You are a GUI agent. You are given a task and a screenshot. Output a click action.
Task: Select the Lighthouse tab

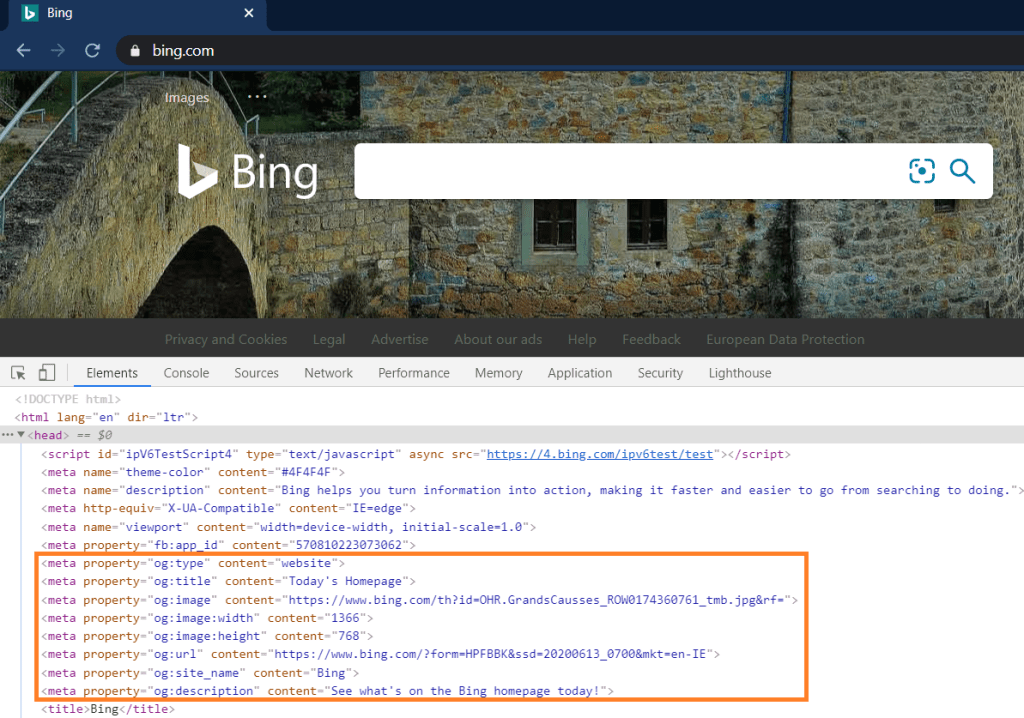click(739, 373)
